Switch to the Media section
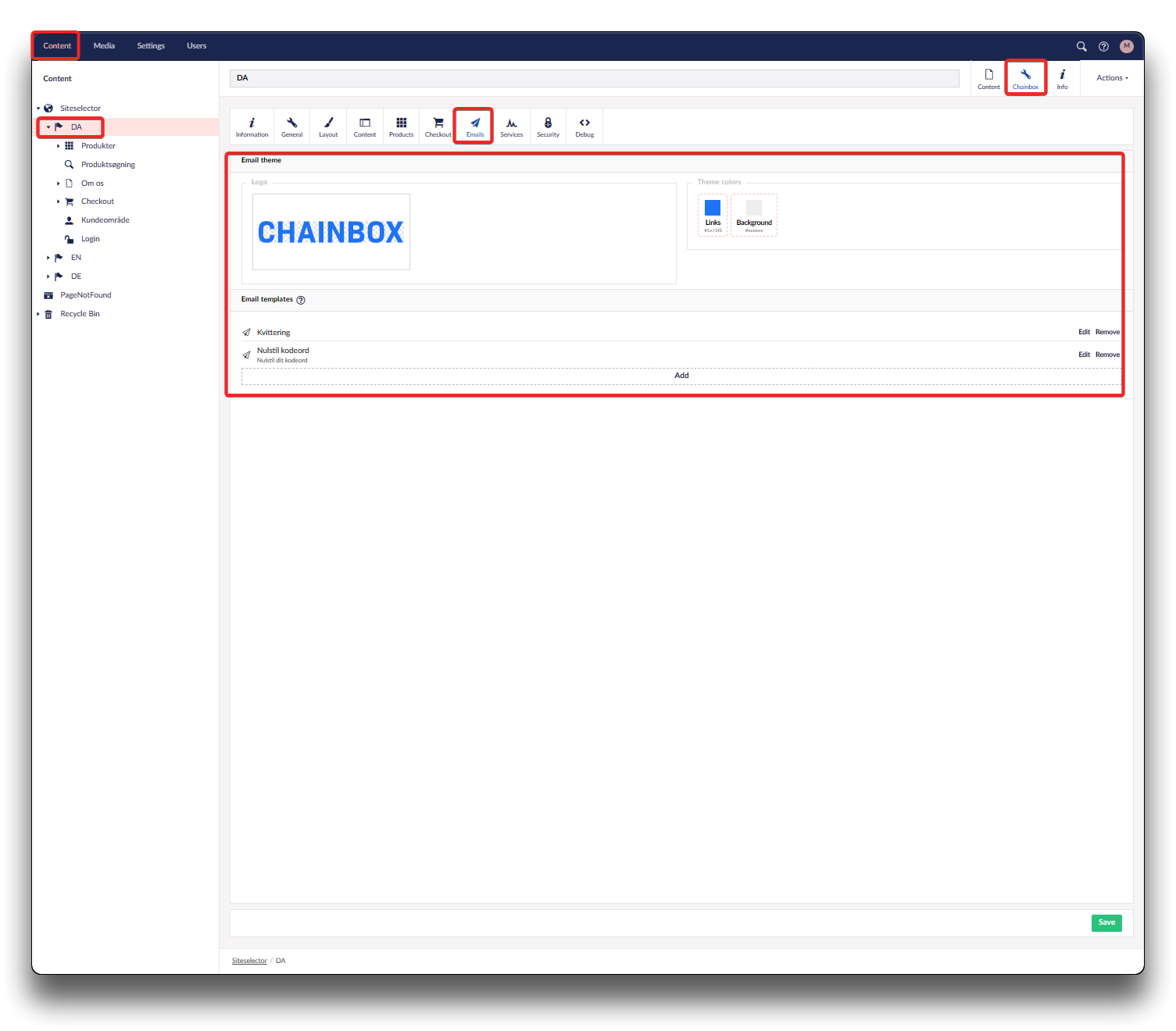 point(104,46)
